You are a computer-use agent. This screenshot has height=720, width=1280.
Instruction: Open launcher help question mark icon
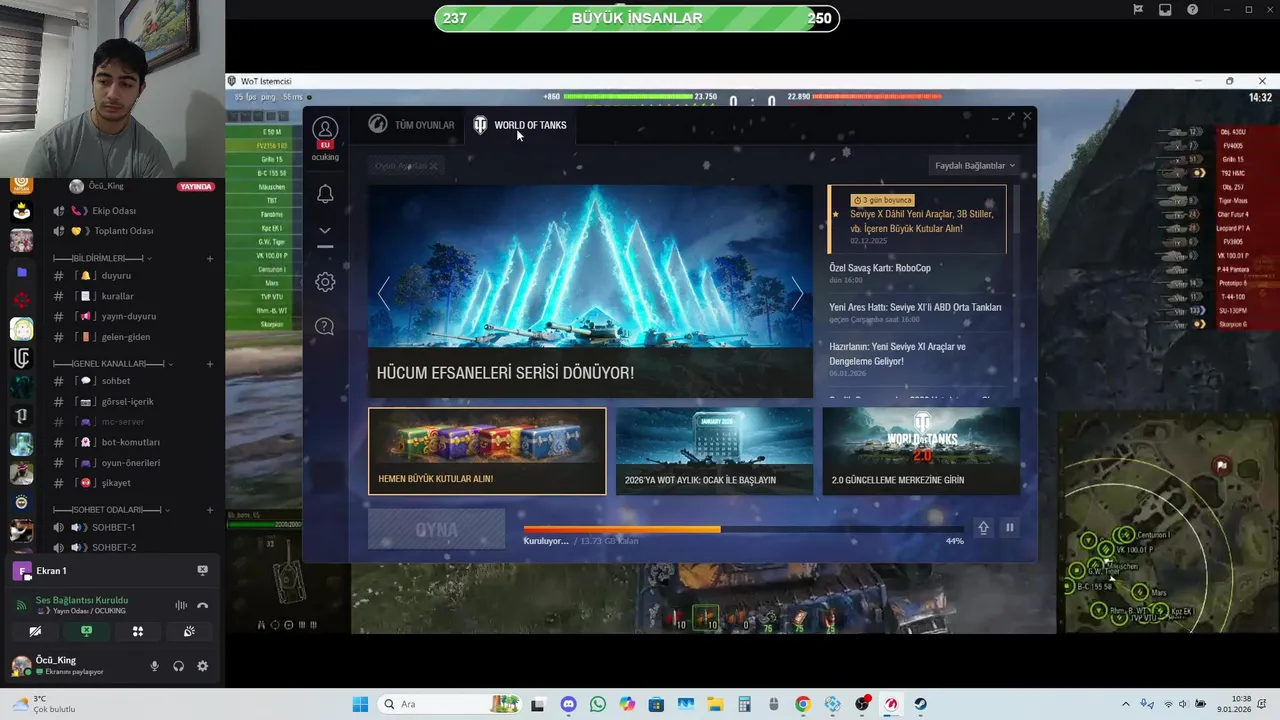coord(325,326)
